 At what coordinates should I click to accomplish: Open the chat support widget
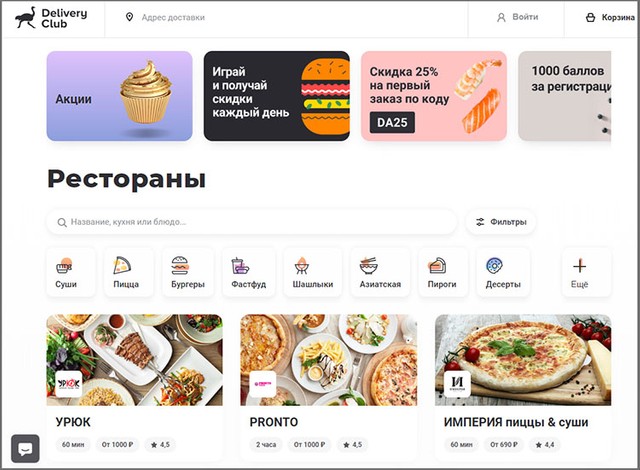pyautogui.click(x=25, y=449)
